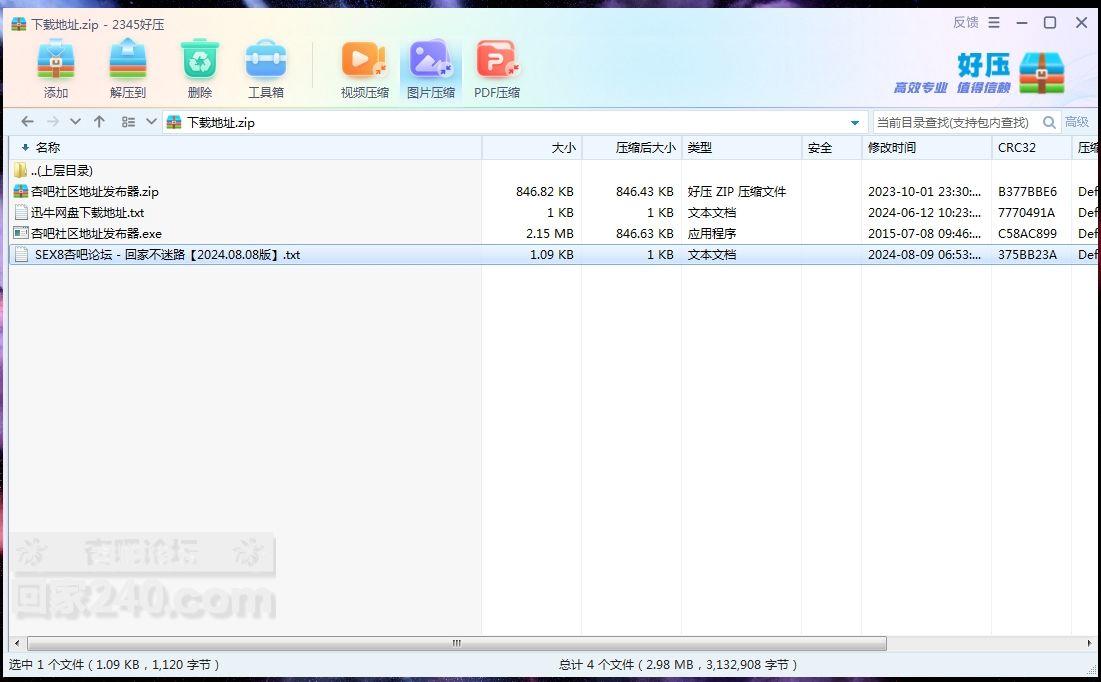Click the 添加 (Add) toolbar icon
Viewport: 1101px width, 682px height.
(55, 67)
